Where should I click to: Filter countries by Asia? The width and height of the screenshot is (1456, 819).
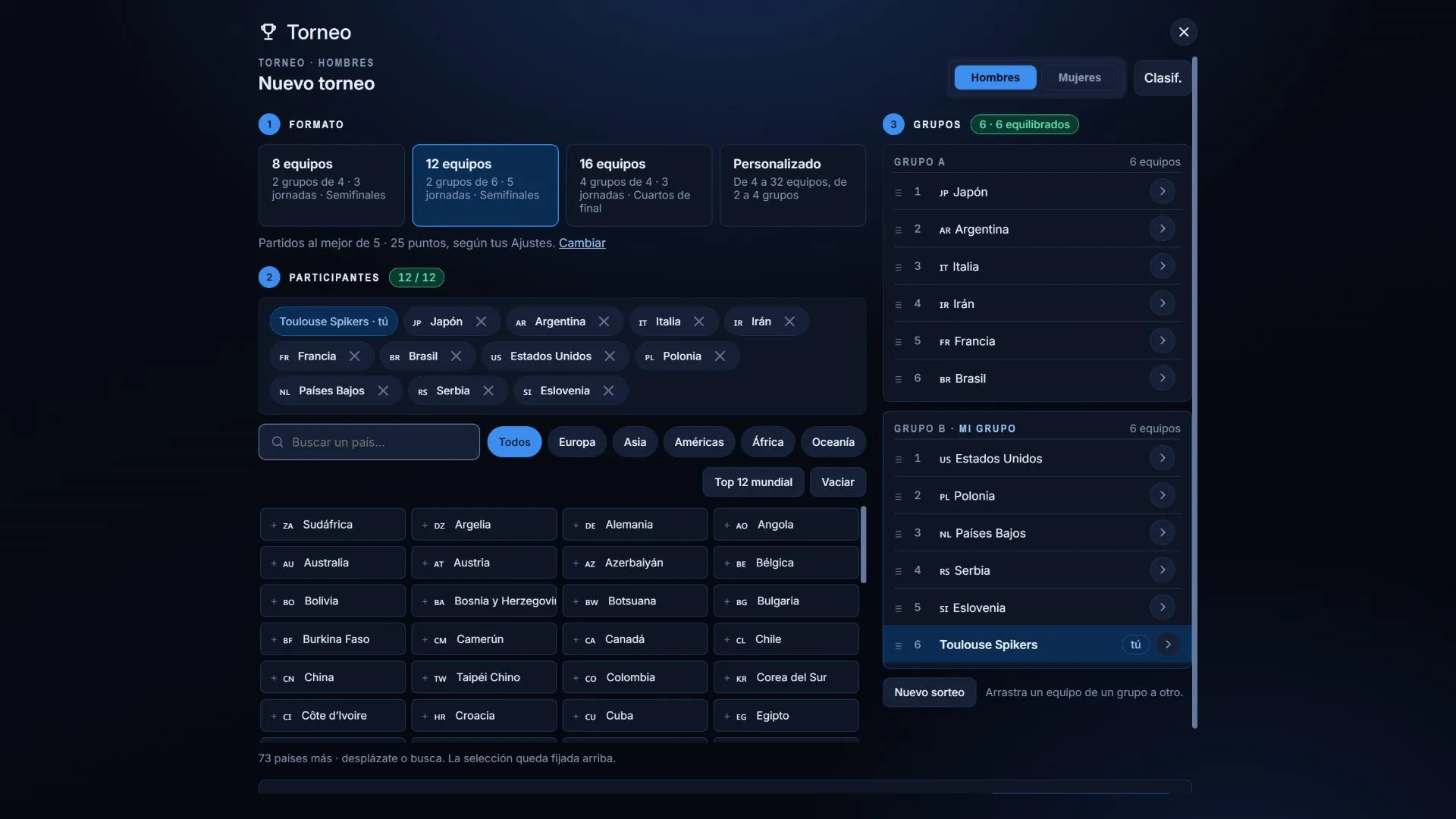point(635,442)
